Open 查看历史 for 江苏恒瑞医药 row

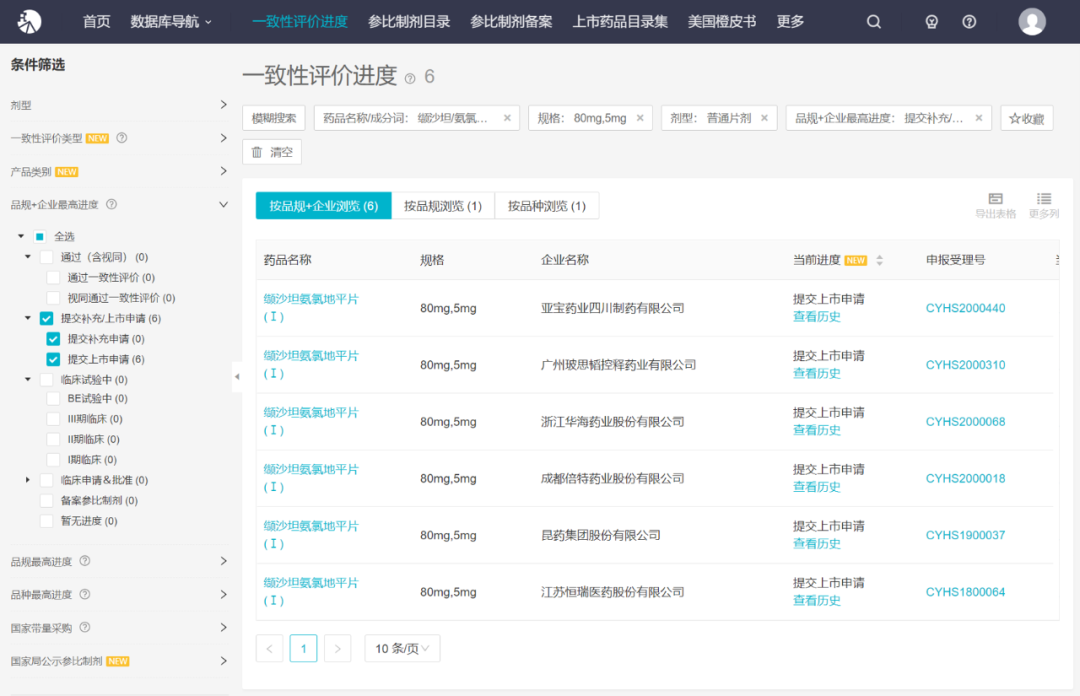tap(816, 600)
